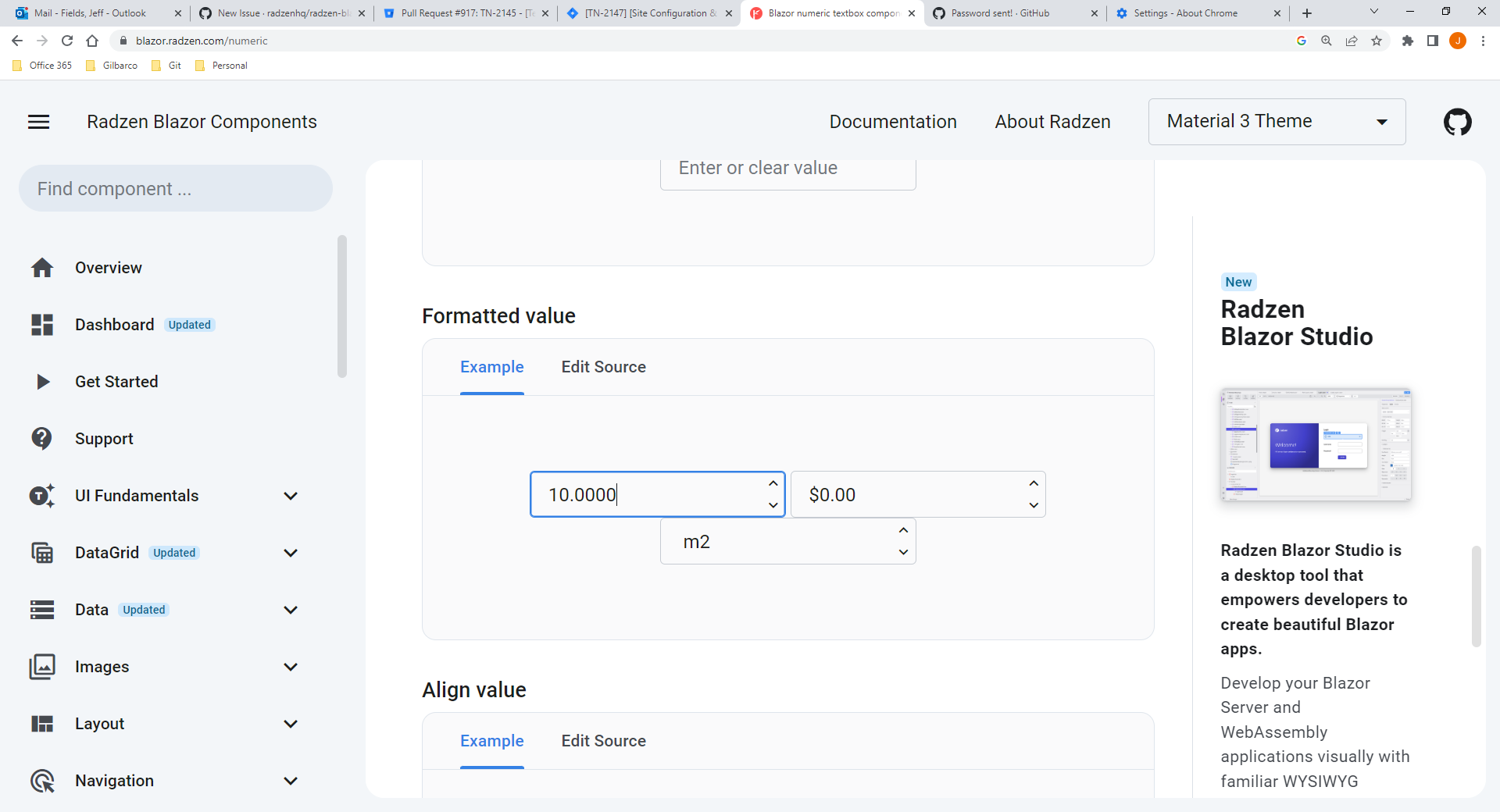Screen dimensions: 1500x812
Task: Increase the $0.00 currency value
Action: [1034, 483]
